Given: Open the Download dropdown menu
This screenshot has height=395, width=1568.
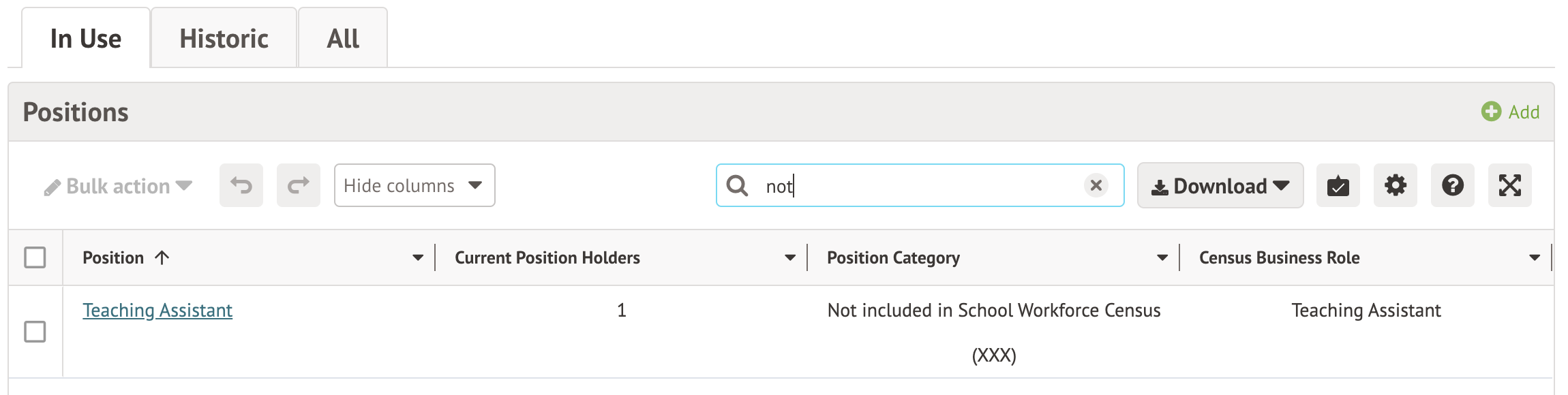Looking at the screenshot, I should 1220,185.
